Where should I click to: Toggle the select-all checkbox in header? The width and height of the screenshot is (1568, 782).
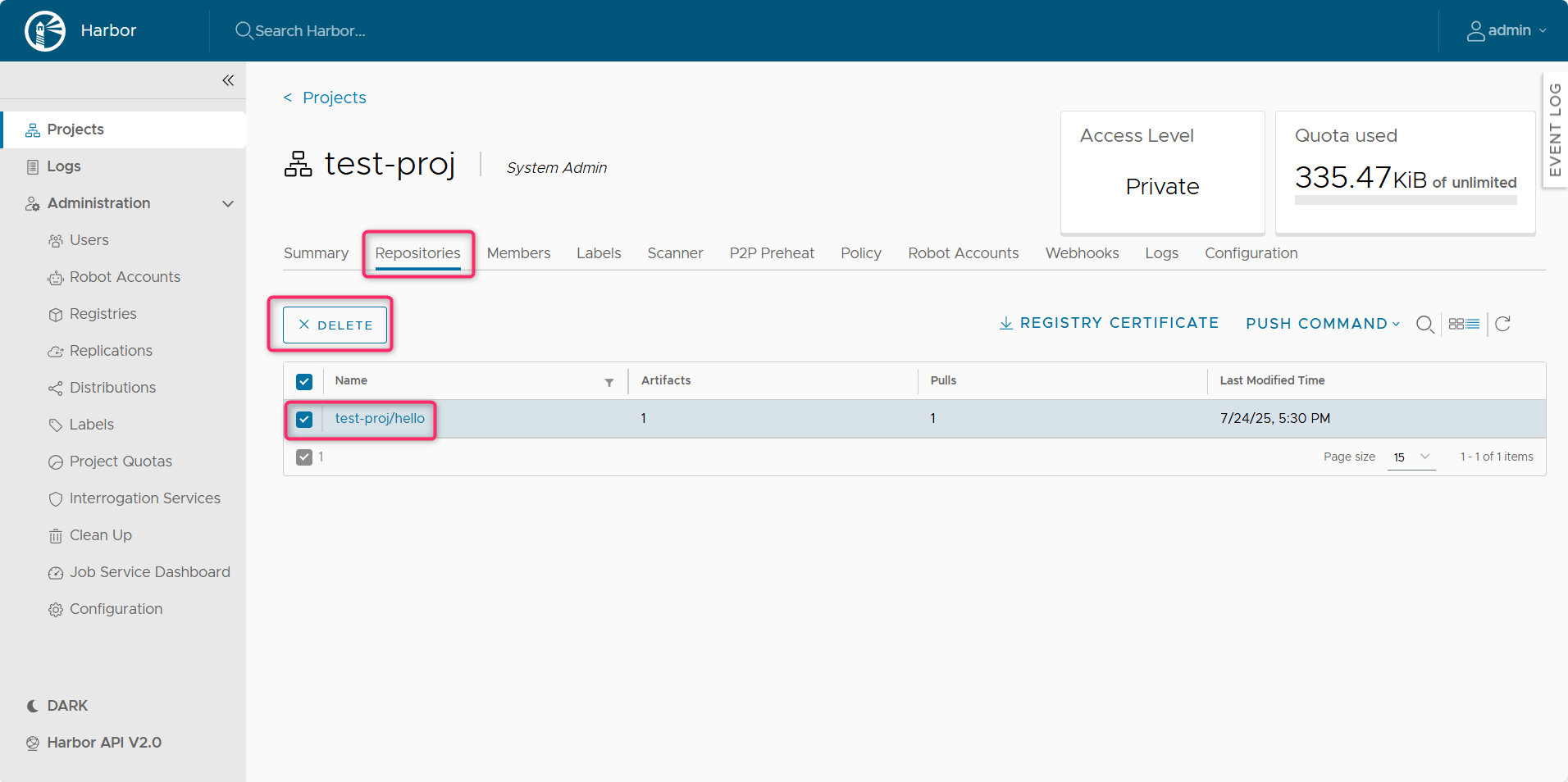304,381
